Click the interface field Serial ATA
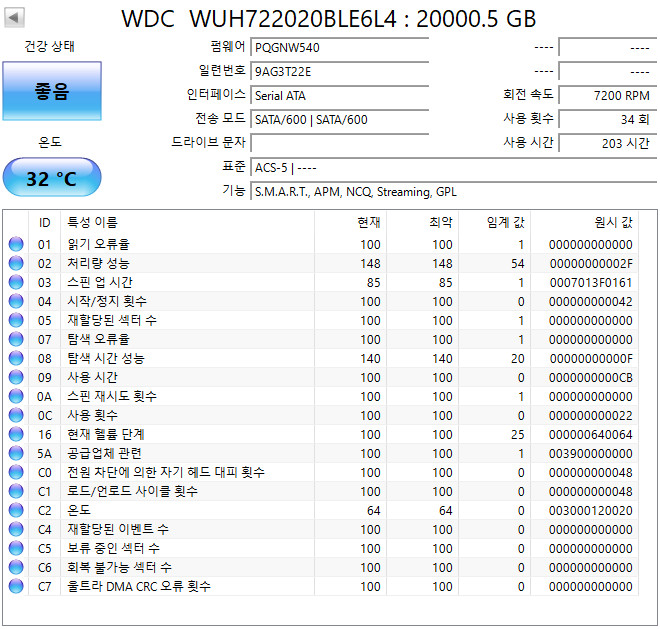 pyautogui.click(x=340, y=95)
